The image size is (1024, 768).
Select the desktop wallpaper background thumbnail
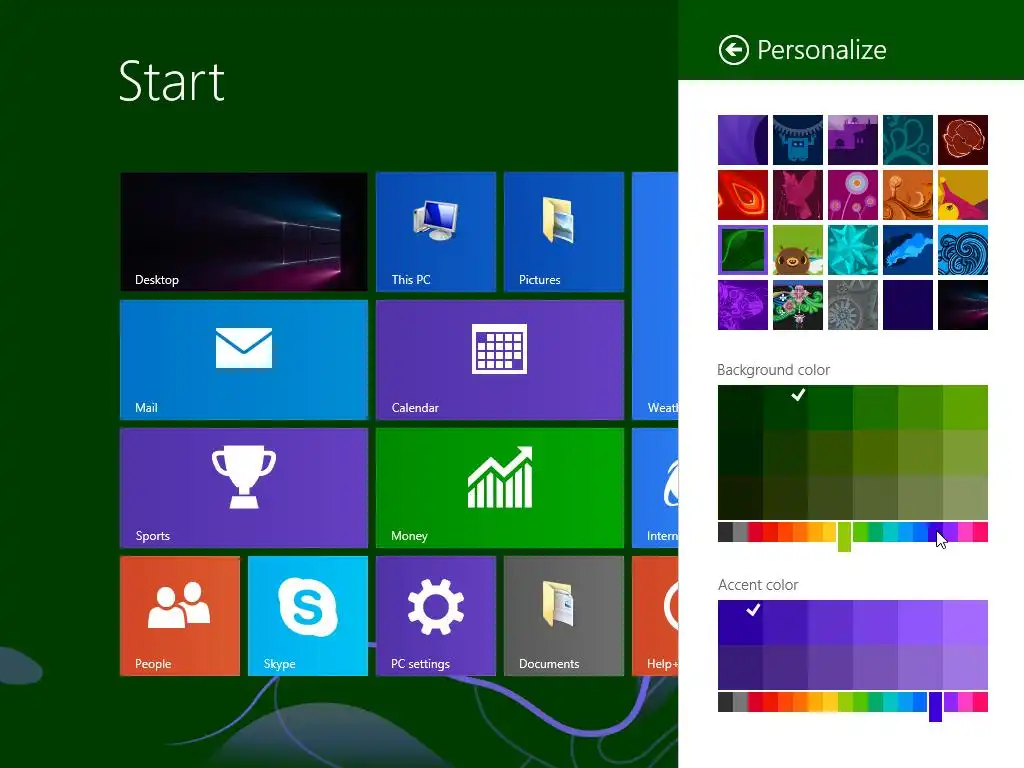(963, 305)
